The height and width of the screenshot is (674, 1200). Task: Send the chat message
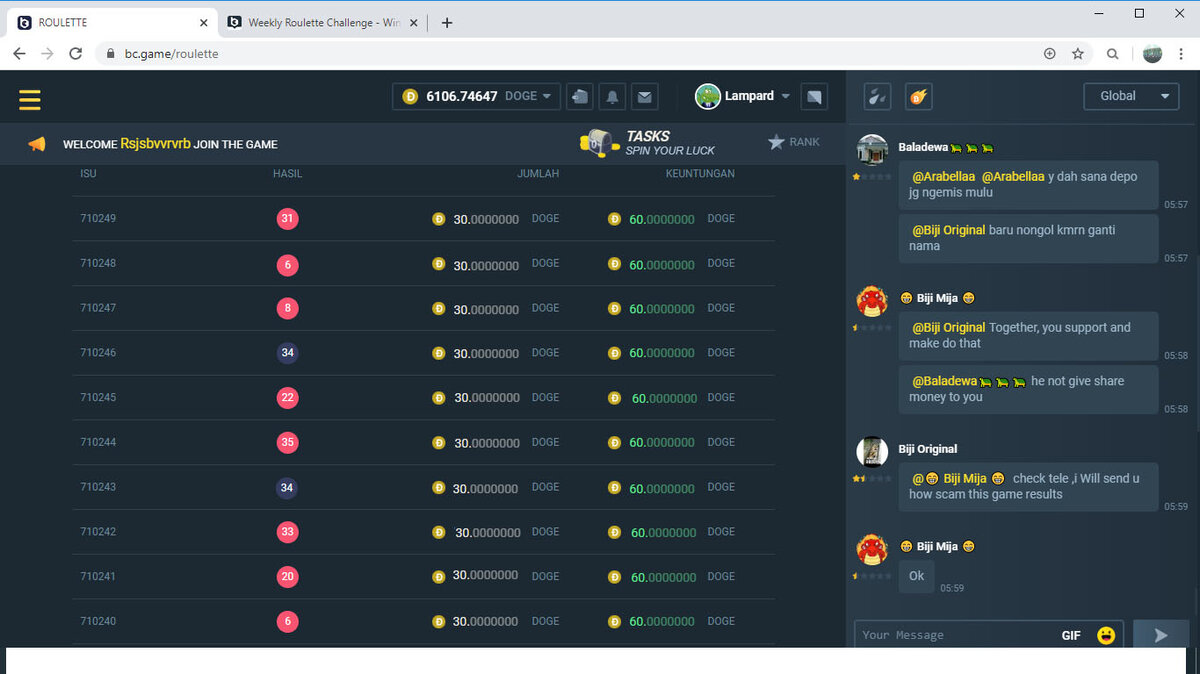(1160, 635)
